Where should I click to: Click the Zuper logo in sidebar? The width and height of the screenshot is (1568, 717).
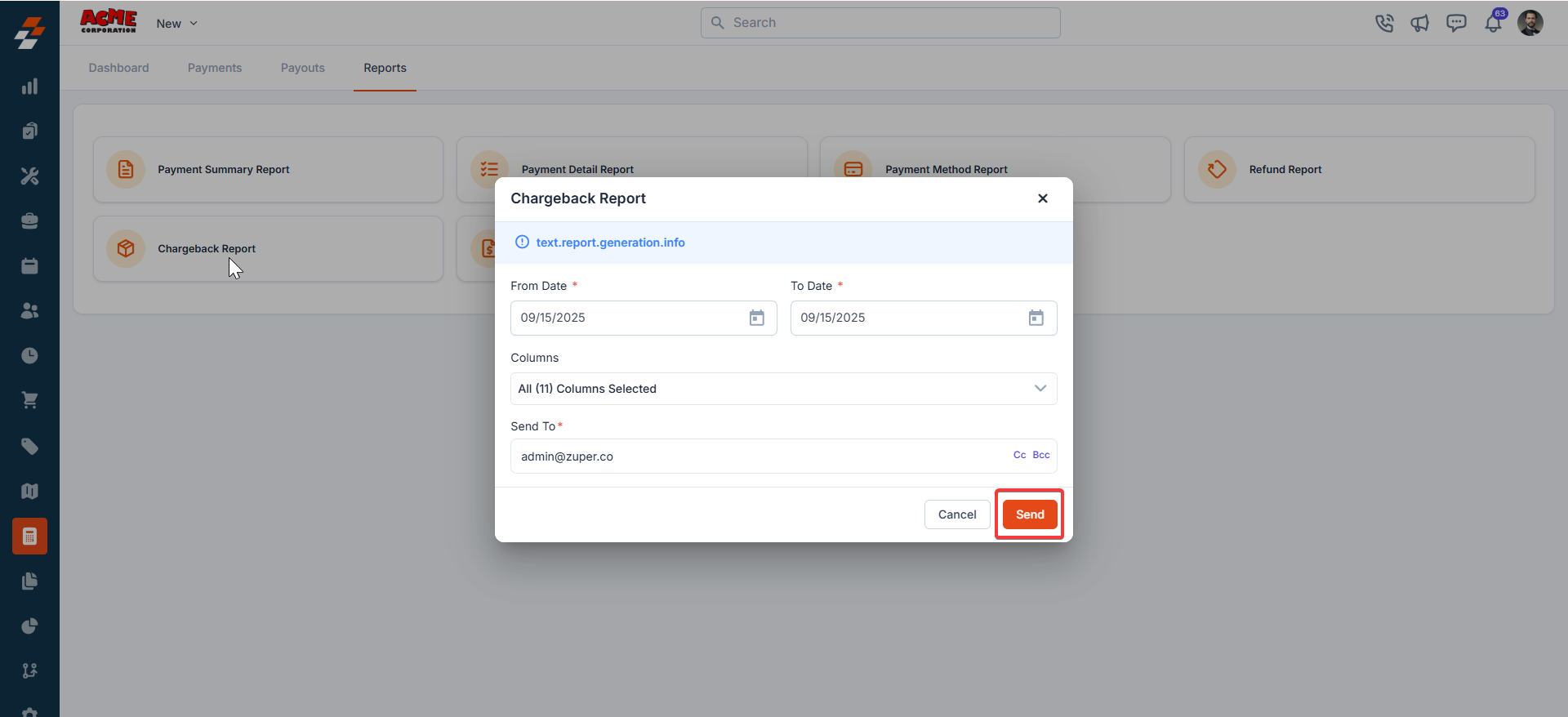(29, 33)
